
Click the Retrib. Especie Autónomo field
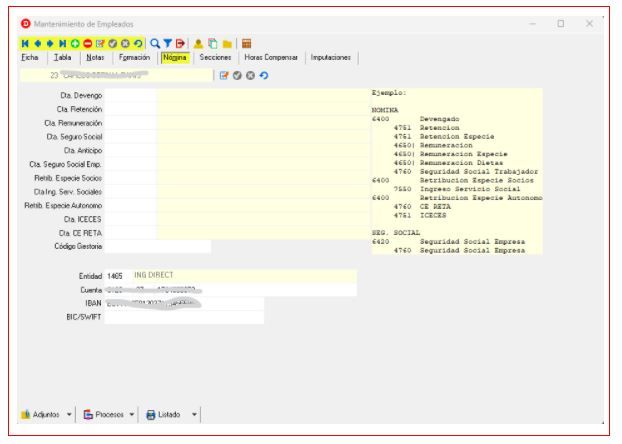[131, 206]
